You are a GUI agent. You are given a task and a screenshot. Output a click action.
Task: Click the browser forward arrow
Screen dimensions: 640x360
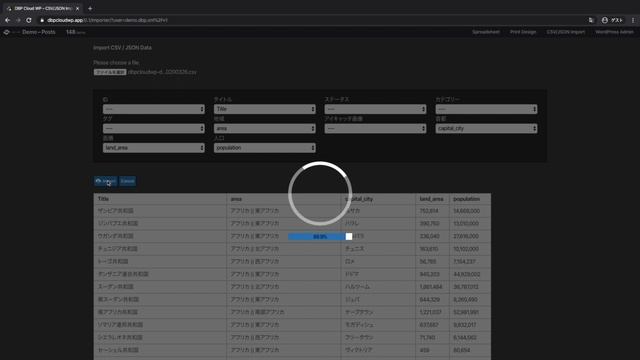click(18, 20)
